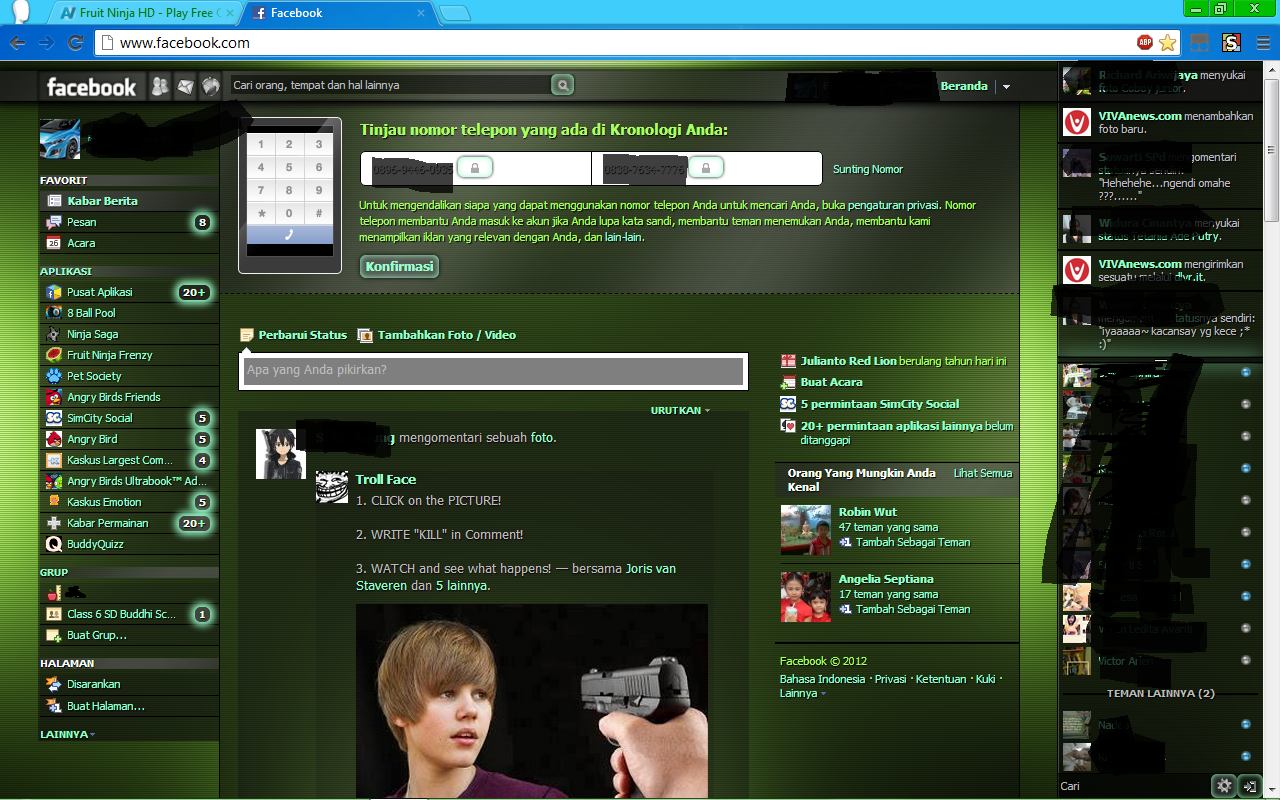
Task: Open Troll Face avatar thumbnail
Action: point(332,486)
